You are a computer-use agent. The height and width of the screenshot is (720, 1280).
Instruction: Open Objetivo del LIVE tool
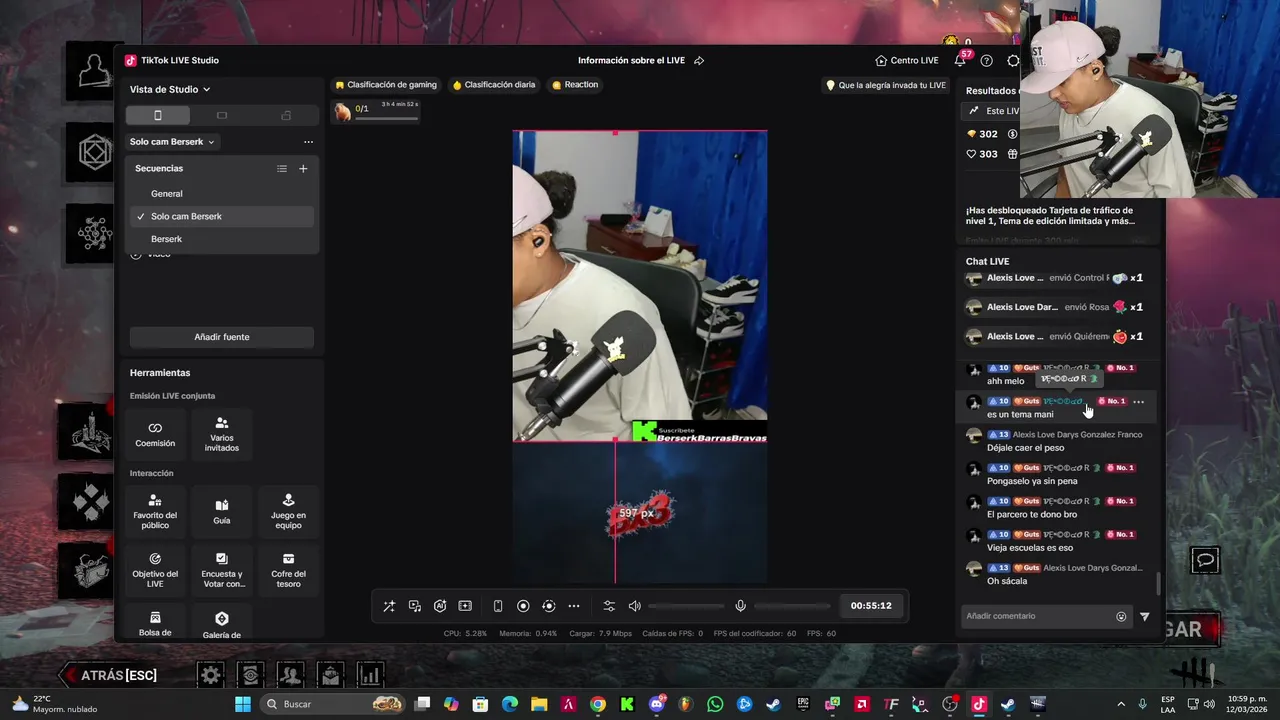[155, 569]
